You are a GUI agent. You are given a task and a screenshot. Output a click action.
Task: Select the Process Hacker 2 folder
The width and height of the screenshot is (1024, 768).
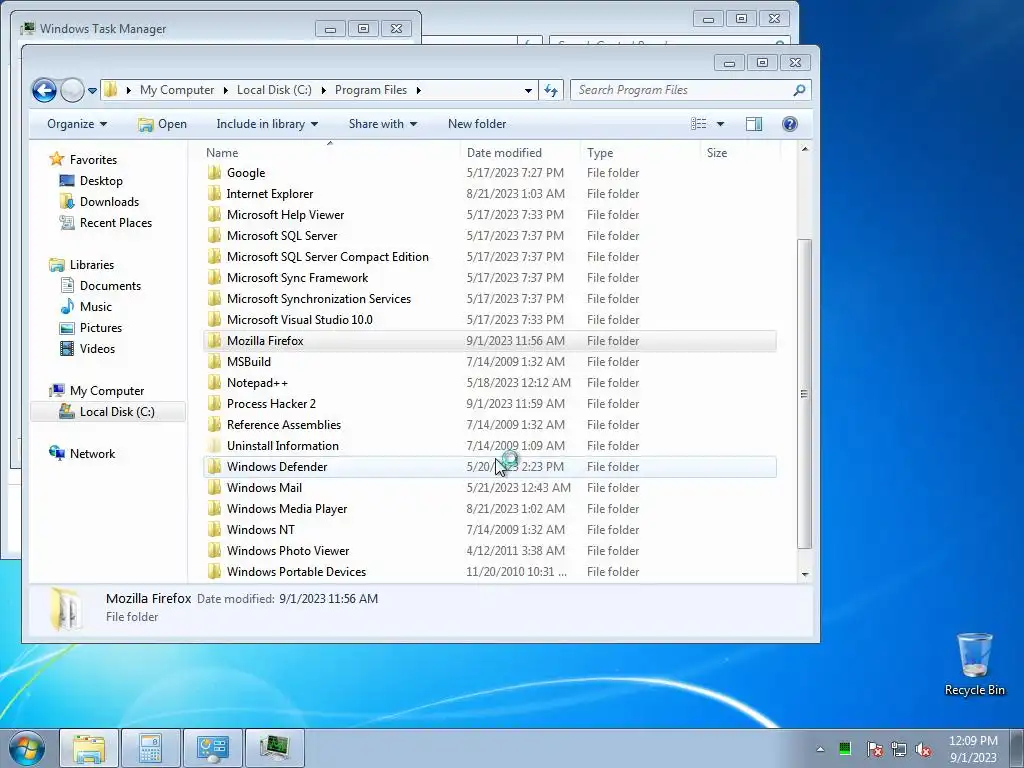point(271,404)
